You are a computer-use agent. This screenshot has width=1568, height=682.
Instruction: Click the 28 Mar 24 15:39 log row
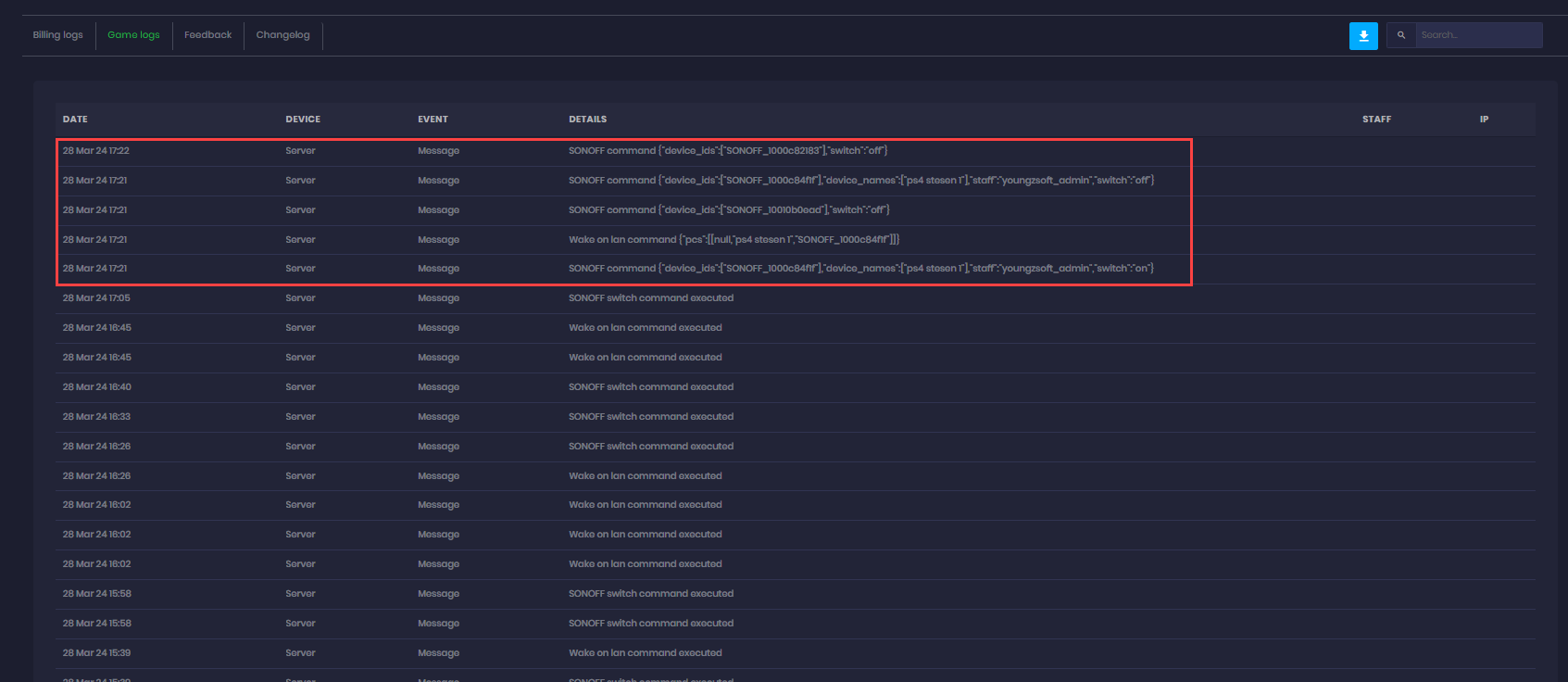pyautogui.click(x=96, y=653)
